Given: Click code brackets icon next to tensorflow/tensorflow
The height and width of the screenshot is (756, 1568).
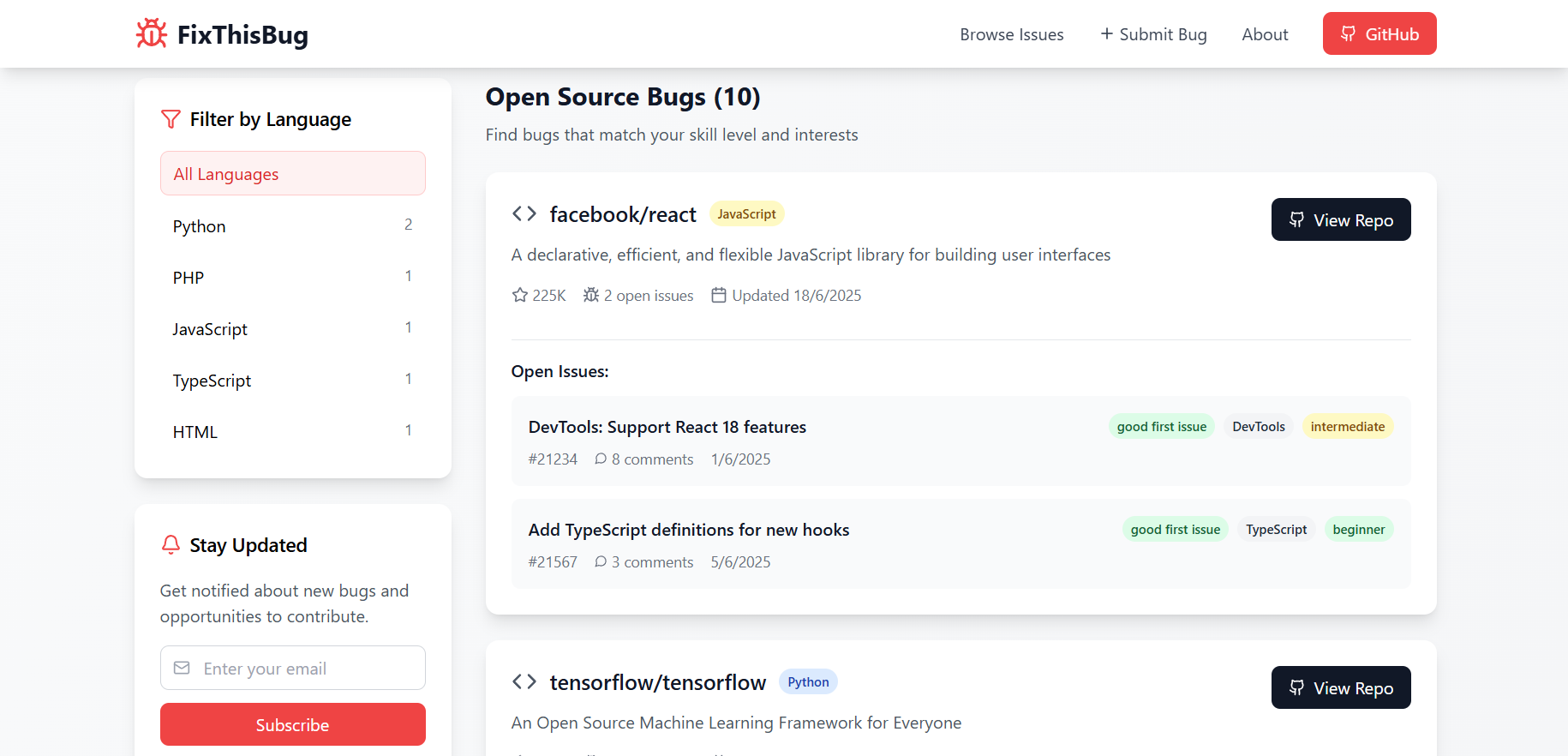Looking at the screenshot, I should point(524,681).
